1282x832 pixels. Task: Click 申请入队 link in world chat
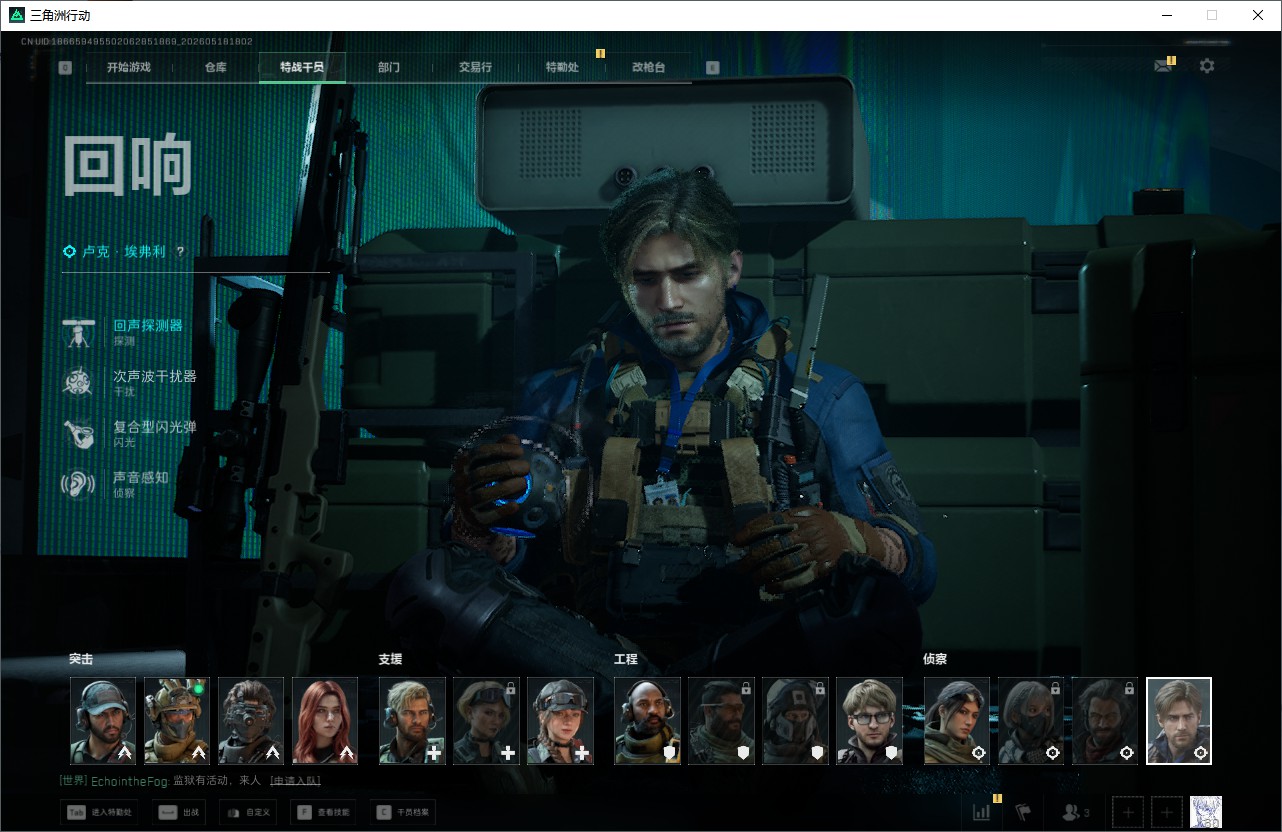[x=295, y=780]
